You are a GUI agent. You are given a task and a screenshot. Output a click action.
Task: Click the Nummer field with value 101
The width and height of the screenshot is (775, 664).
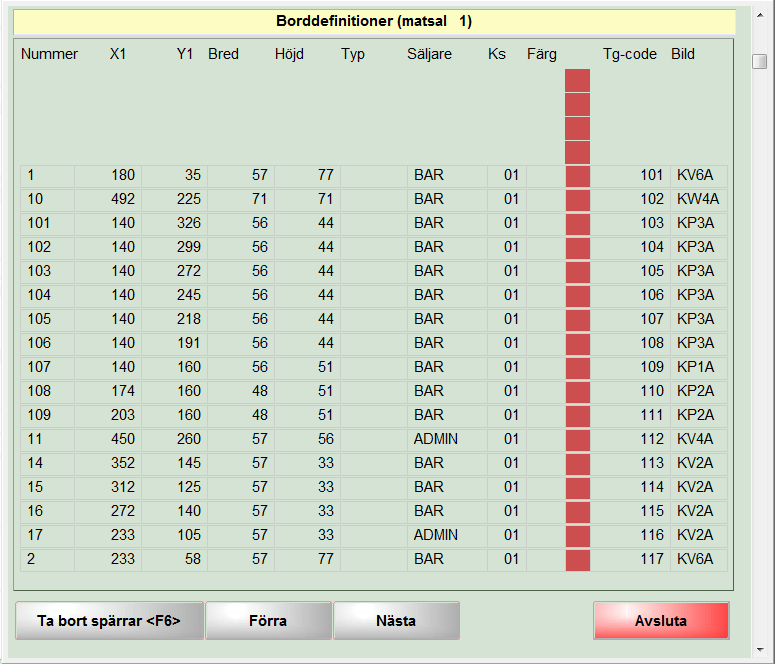47,223
